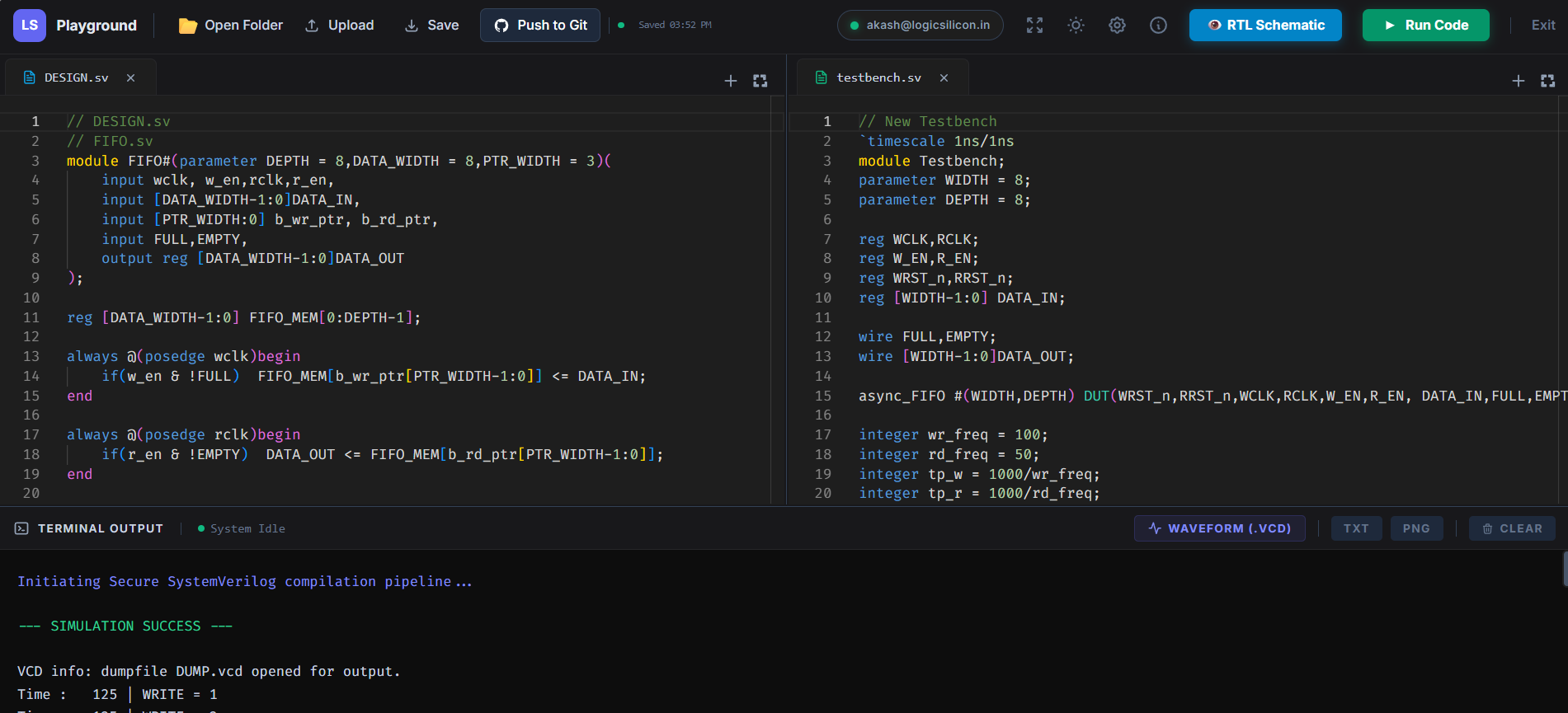The height and width of the screenshot is (713, 1568).
Task: Click 'reg WRST_n,RRST_n;' line
Action: tap(935, 278)
